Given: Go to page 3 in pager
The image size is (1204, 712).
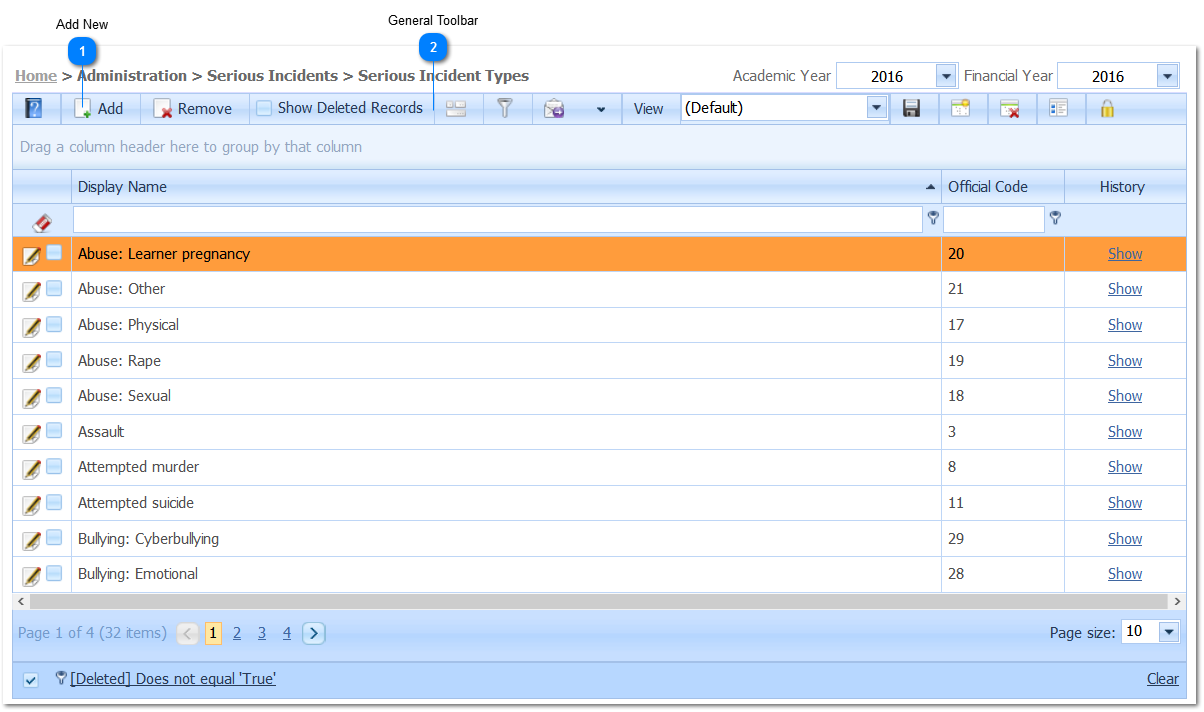Looking at the screenshot, I should [262, 633].
